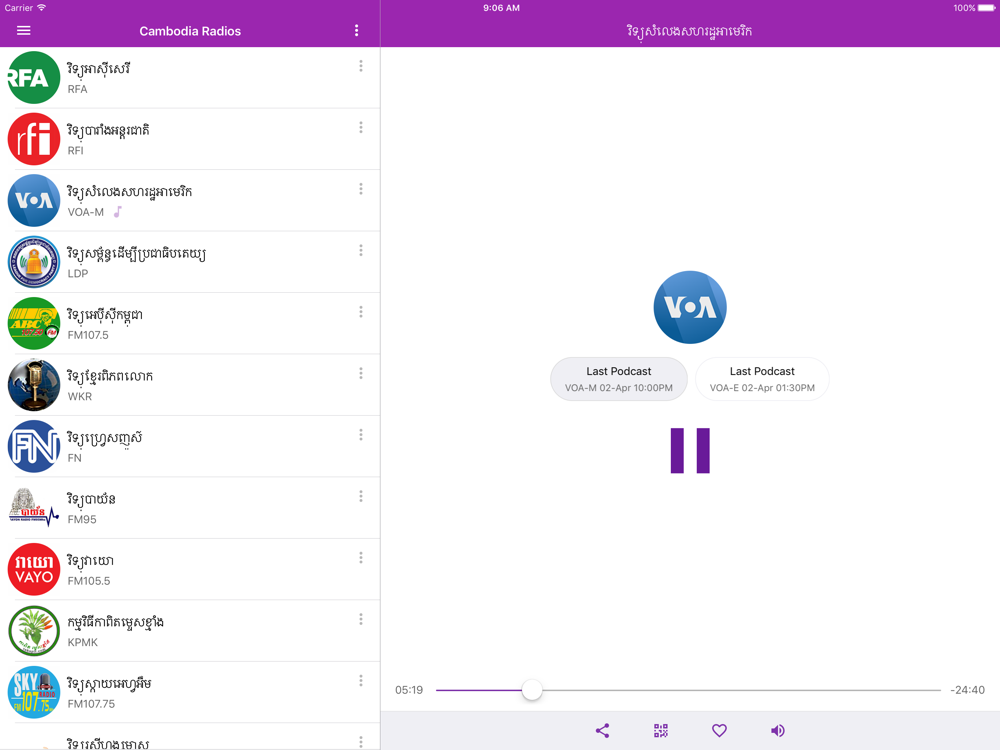Select the 'RFI' station label
Screen dimensions: 1000x750
tap(76, 151)
